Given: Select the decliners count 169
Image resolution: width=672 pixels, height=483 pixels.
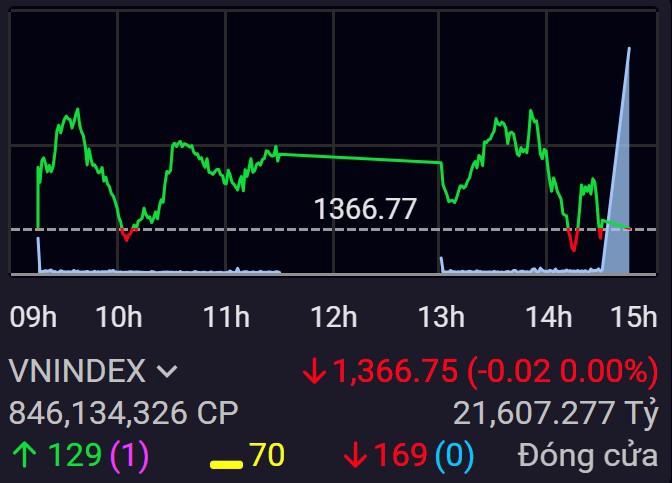Looking at the screenshot, I should (x=400, y=455).
